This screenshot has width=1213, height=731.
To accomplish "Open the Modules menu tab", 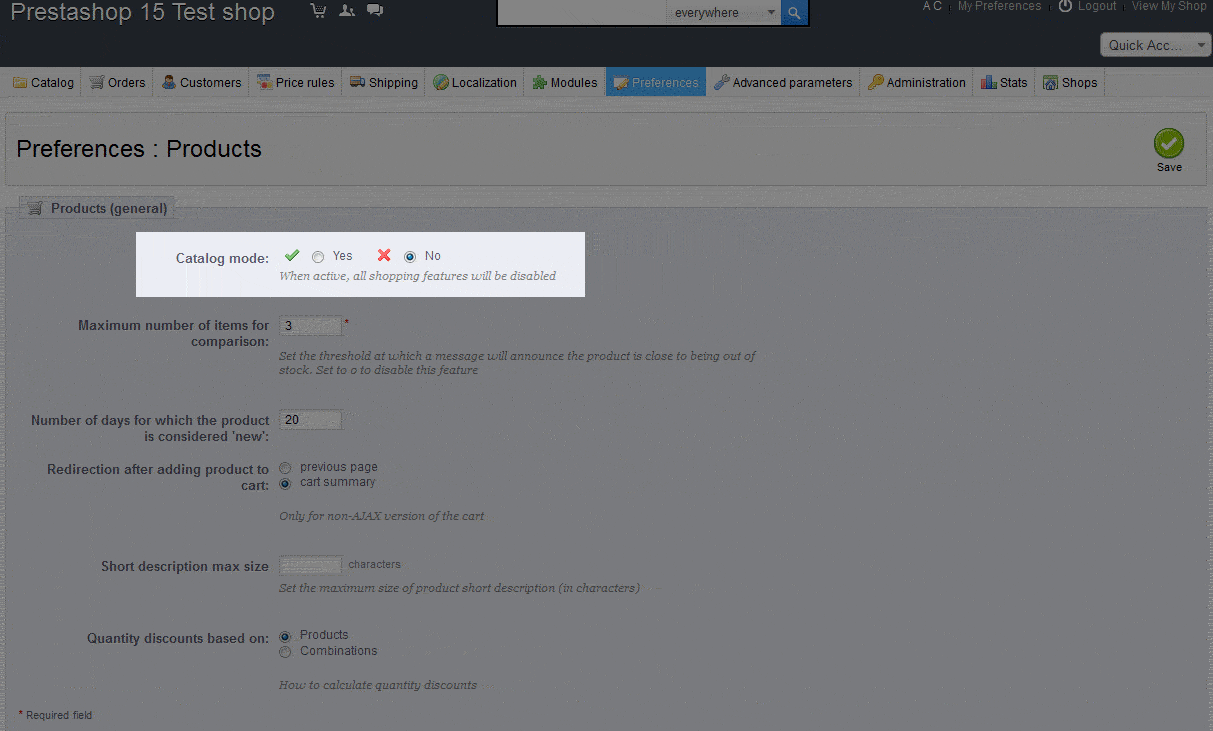I will click(564, 83).
